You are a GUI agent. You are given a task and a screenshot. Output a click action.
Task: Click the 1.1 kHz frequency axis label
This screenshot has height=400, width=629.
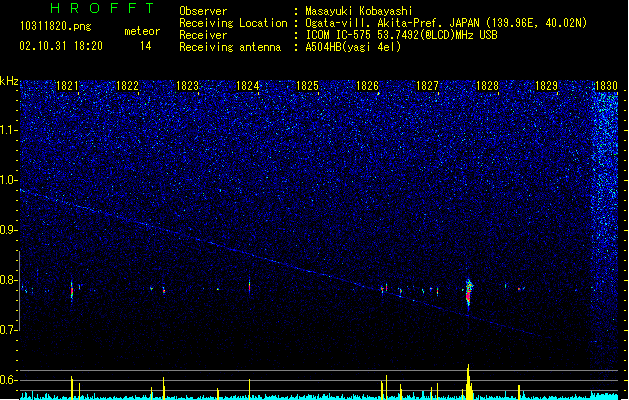click(x=9, y=130)
